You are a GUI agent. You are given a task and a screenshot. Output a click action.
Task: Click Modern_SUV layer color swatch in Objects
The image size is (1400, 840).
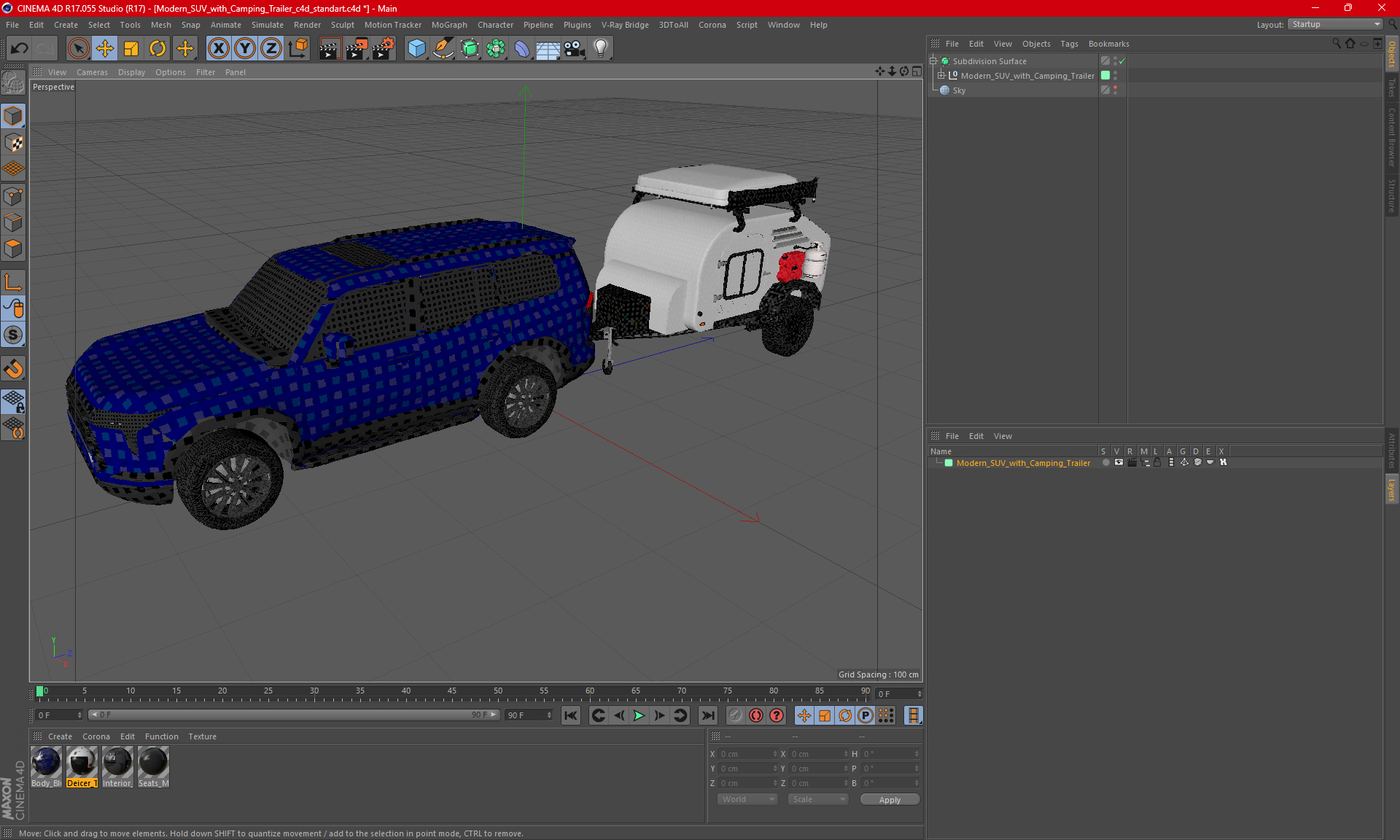click(1105, 75)
